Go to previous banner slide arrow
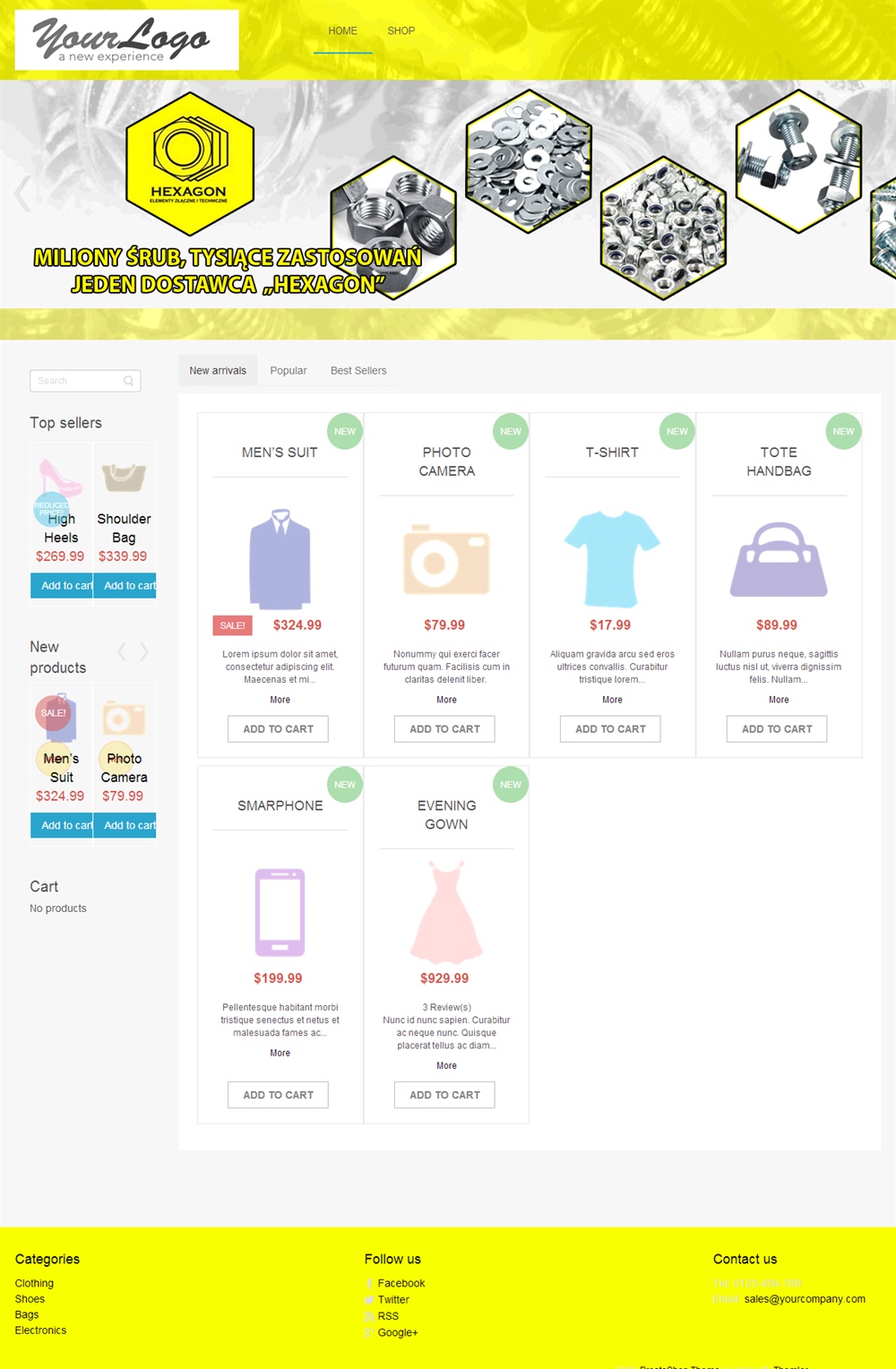This screenshot has height=1369, width=896. click(x=22, y=194)
